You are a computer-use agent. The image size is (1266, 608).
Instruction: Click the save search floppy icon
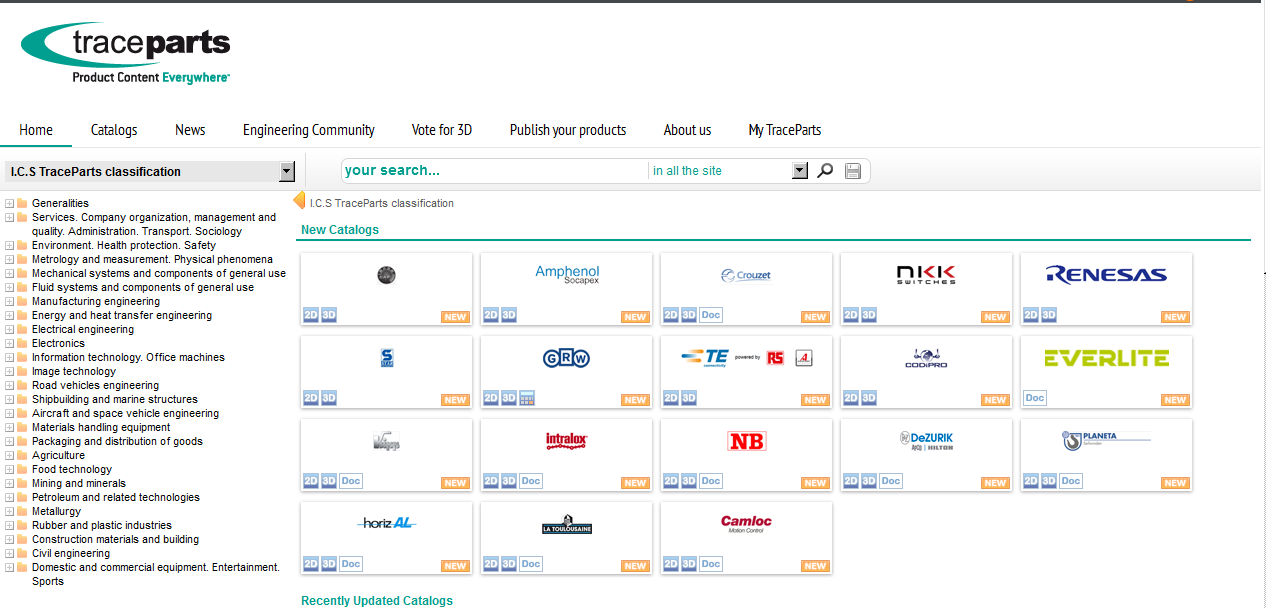pos(853,171)
